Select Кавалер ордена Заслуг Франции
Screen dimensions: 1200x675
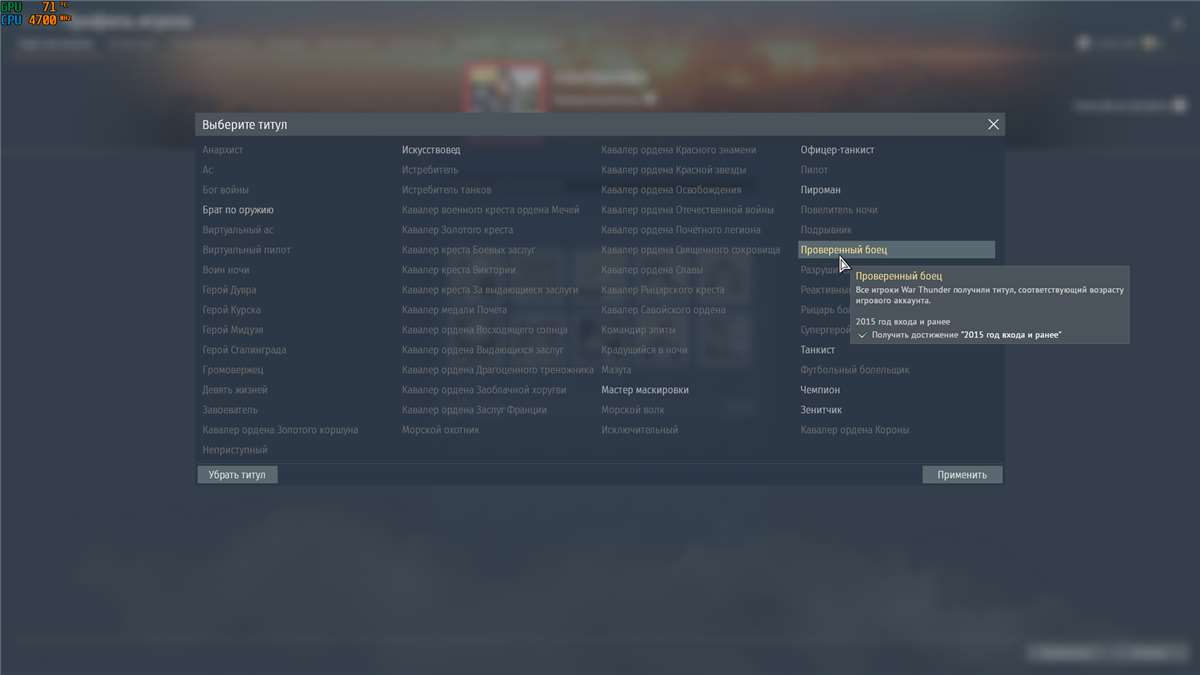[474, 410]
